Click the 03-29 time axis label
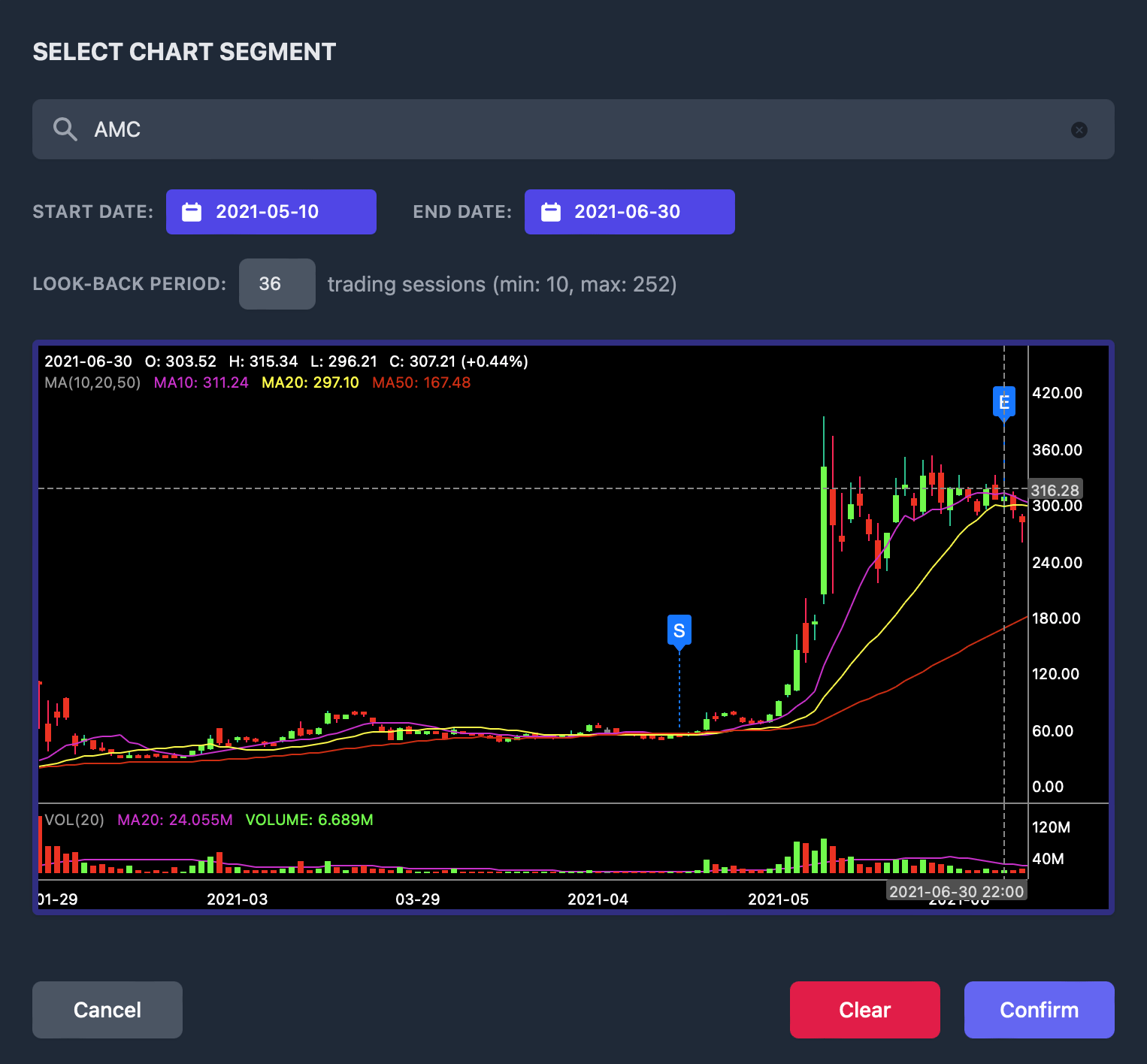Viewport: 1147px width, 1064px height. point(417,899)
